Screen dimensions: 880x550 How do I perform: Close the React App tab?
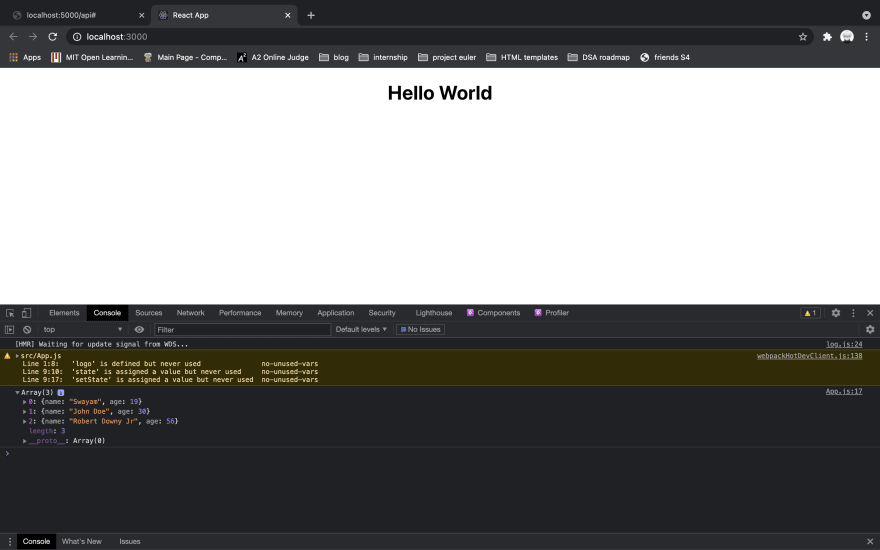pos(287,15)
